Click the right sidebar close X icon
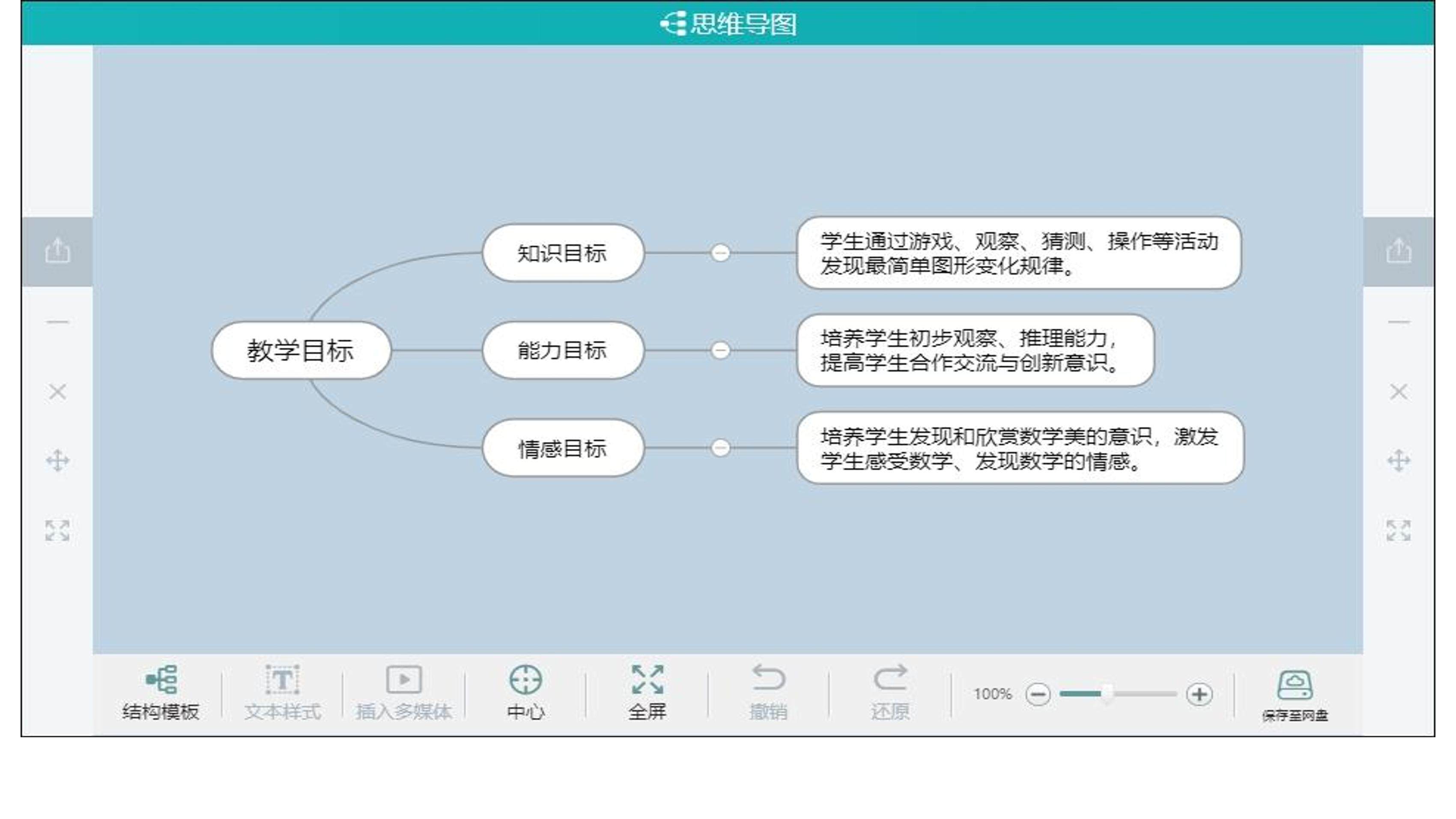 [1399, 392]
